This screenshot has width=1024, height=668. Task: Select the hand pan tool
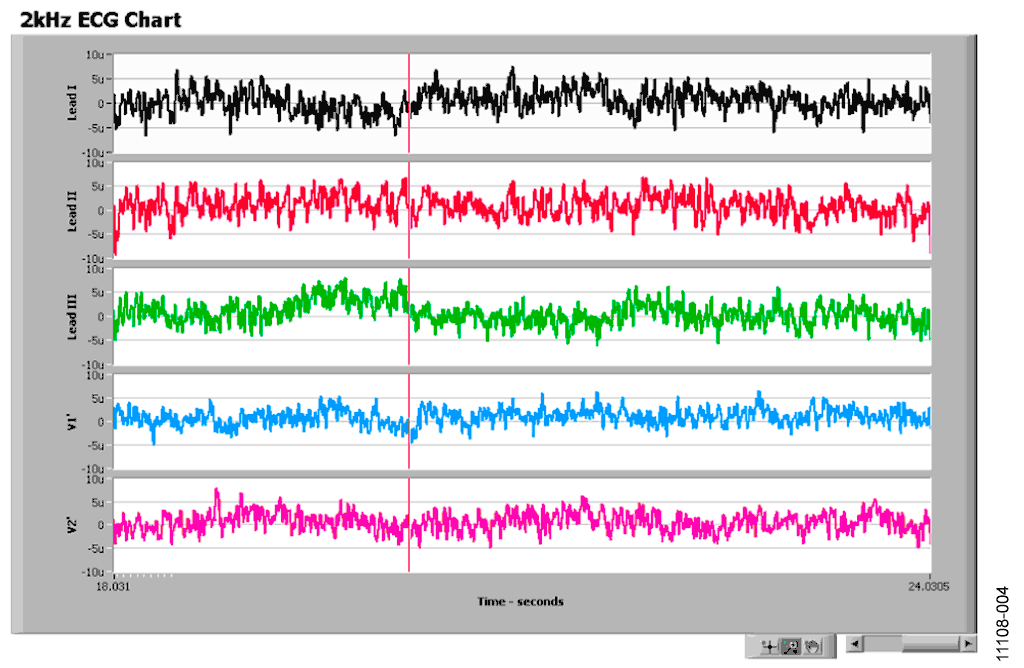pos(811,646)
